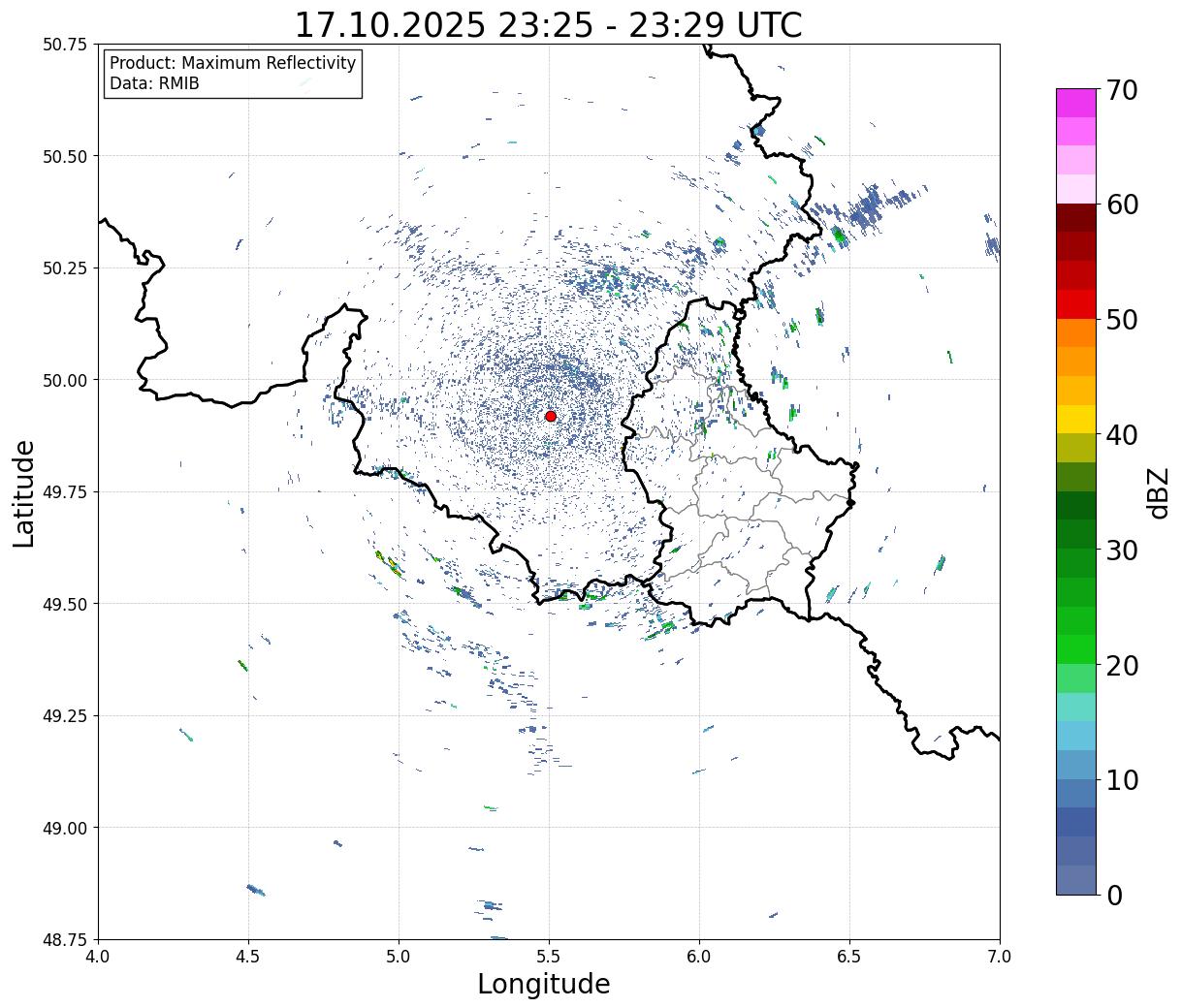The image size is (1182, 1008).
Task: Click the red radar station marker
Action: tap(550, 416)
